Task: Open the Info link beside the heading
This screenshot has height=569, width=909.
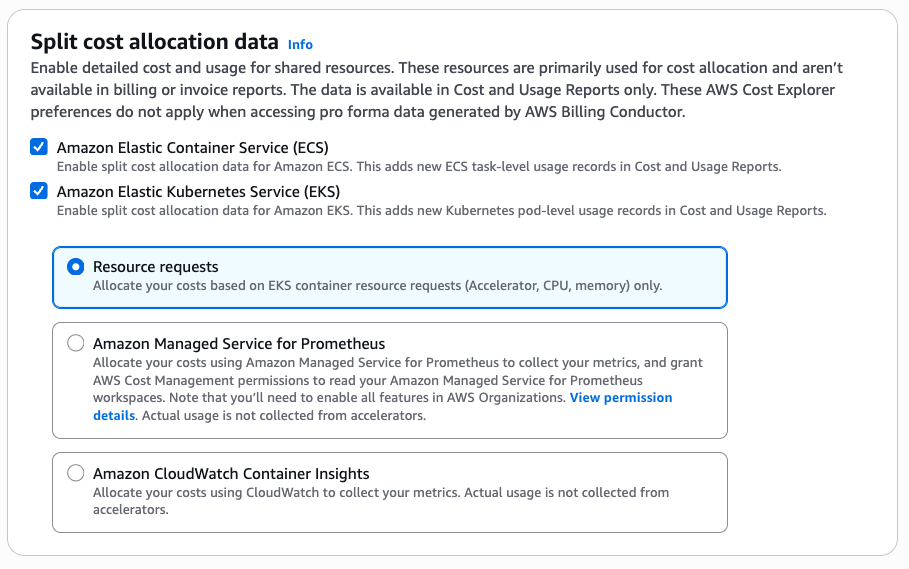Action: click(300, 44)
